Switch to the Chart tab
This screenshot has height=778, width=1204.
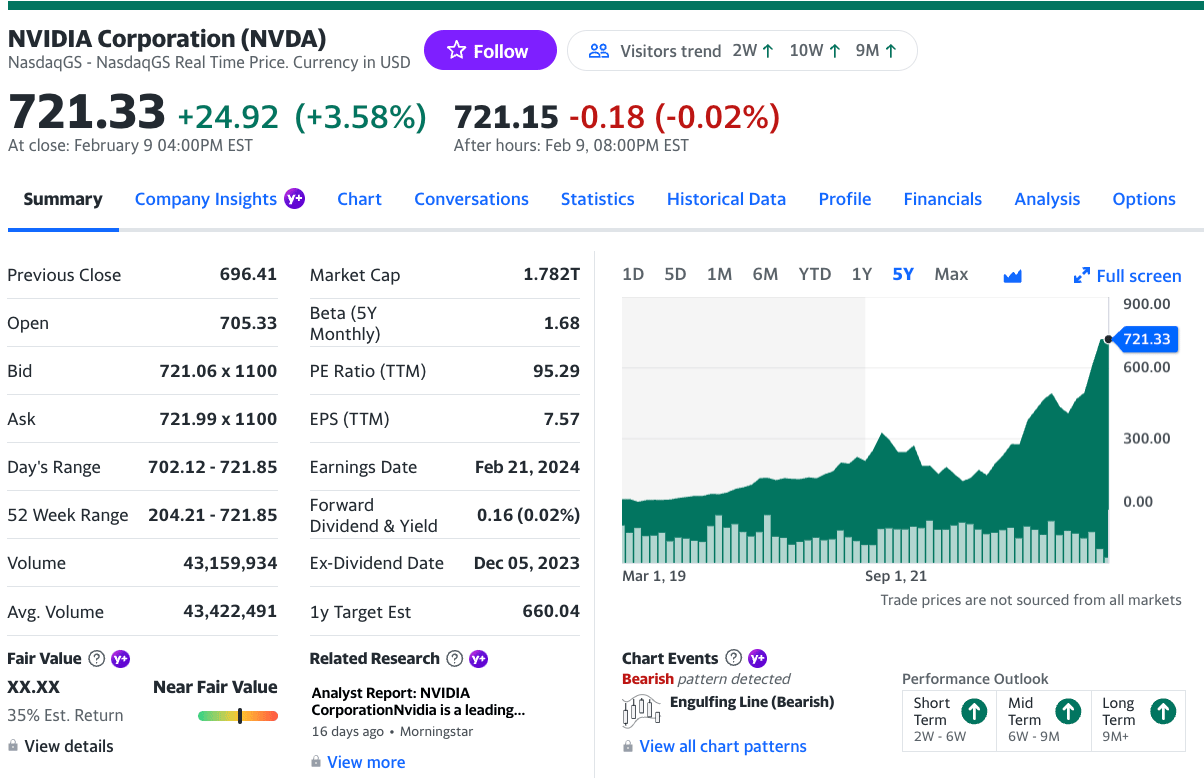click(359, 199)
